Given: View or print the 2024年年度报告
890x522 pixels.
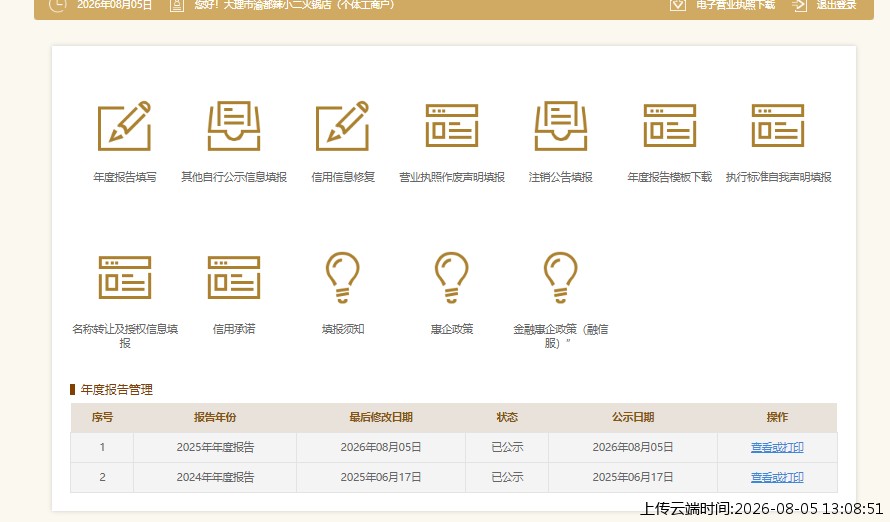Looking at the screenshot, I should click(x=777, y=477).
